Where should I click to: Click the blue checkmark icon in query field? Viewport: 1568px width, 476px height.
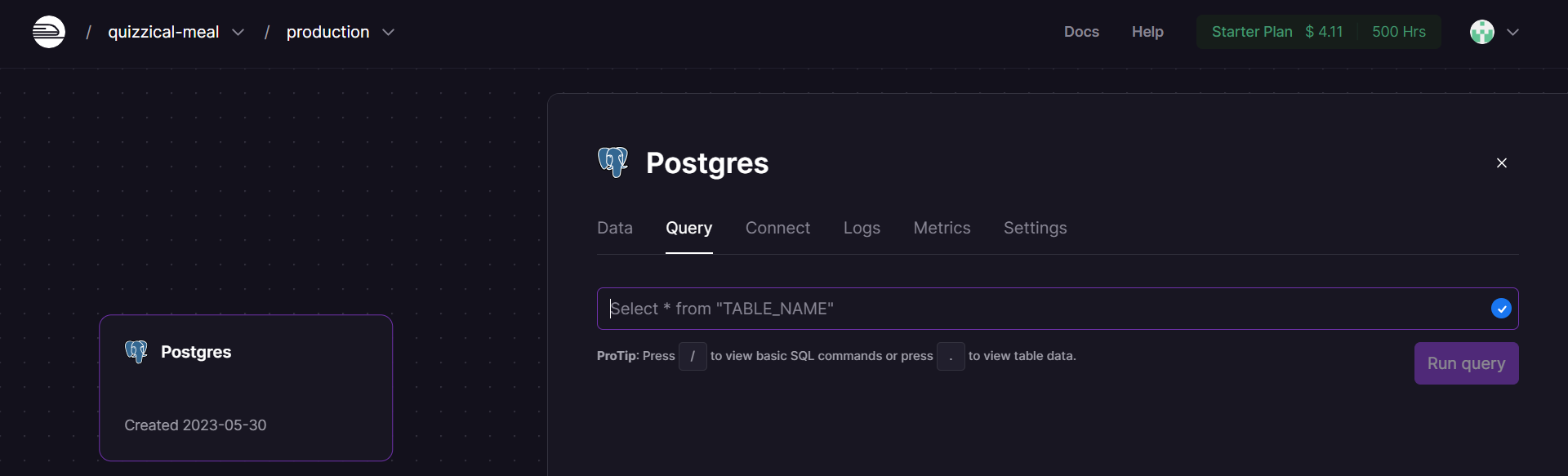[1501, 309]
